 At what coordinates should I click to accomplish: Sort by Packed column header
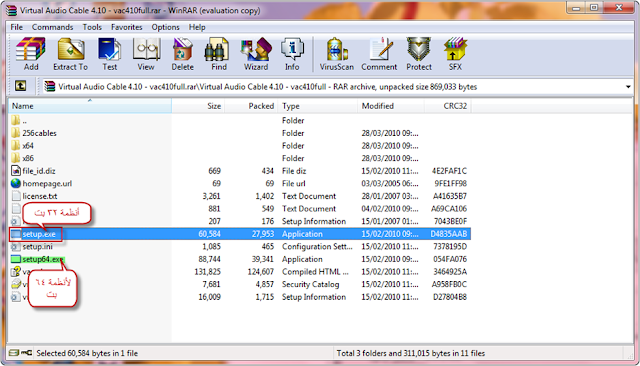(251, 106)
